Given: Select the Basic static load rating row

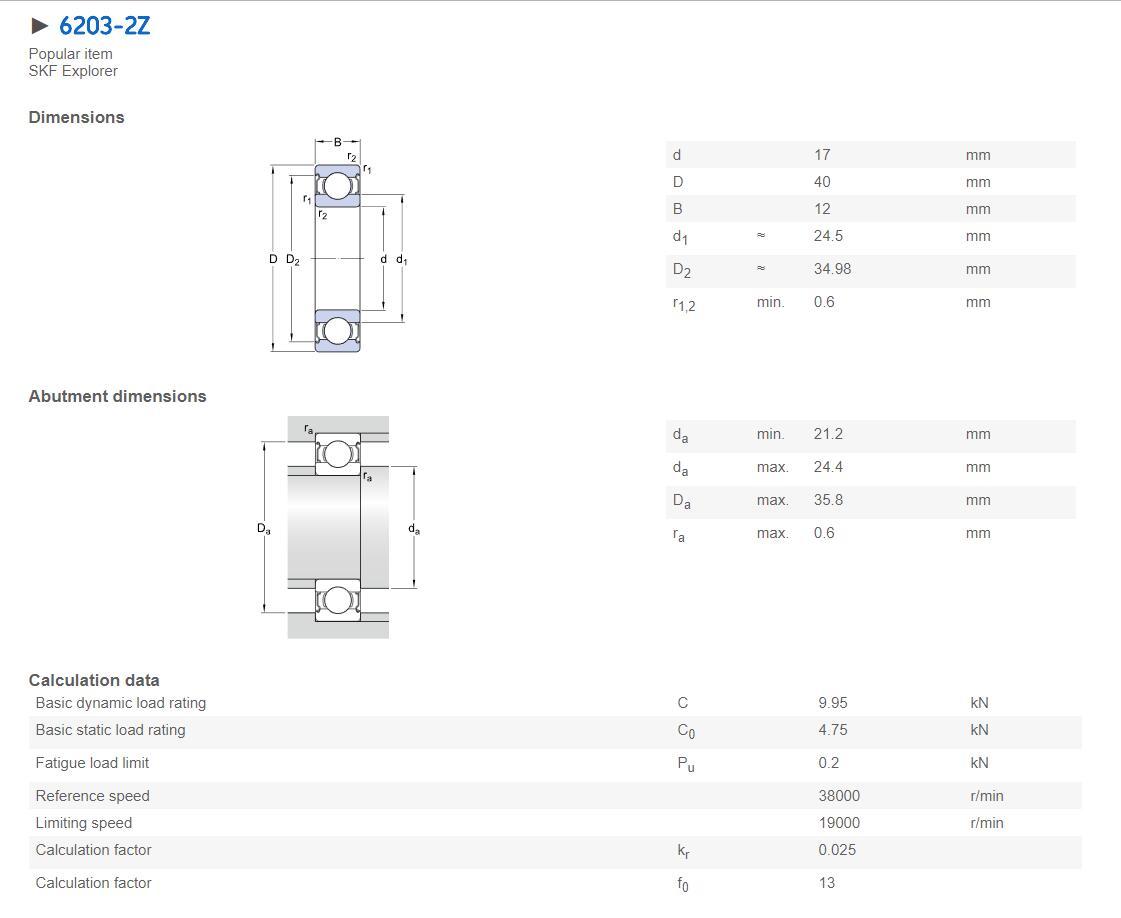Looking at the screenshot, I should (555, 732).
